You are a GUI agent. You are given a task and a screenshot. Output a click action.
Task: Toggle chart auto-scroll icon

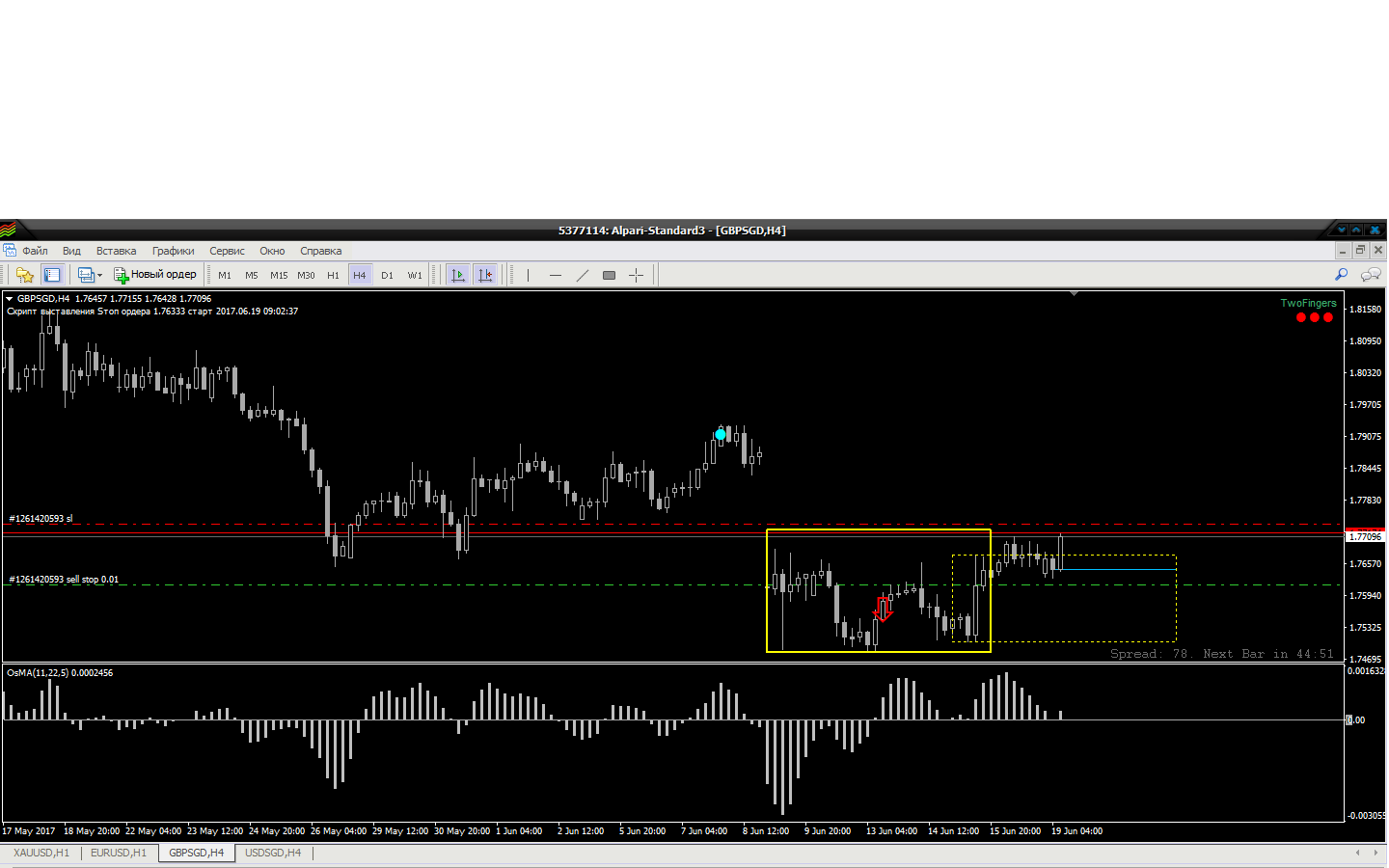pyautogui.click(x=458, y=275)
